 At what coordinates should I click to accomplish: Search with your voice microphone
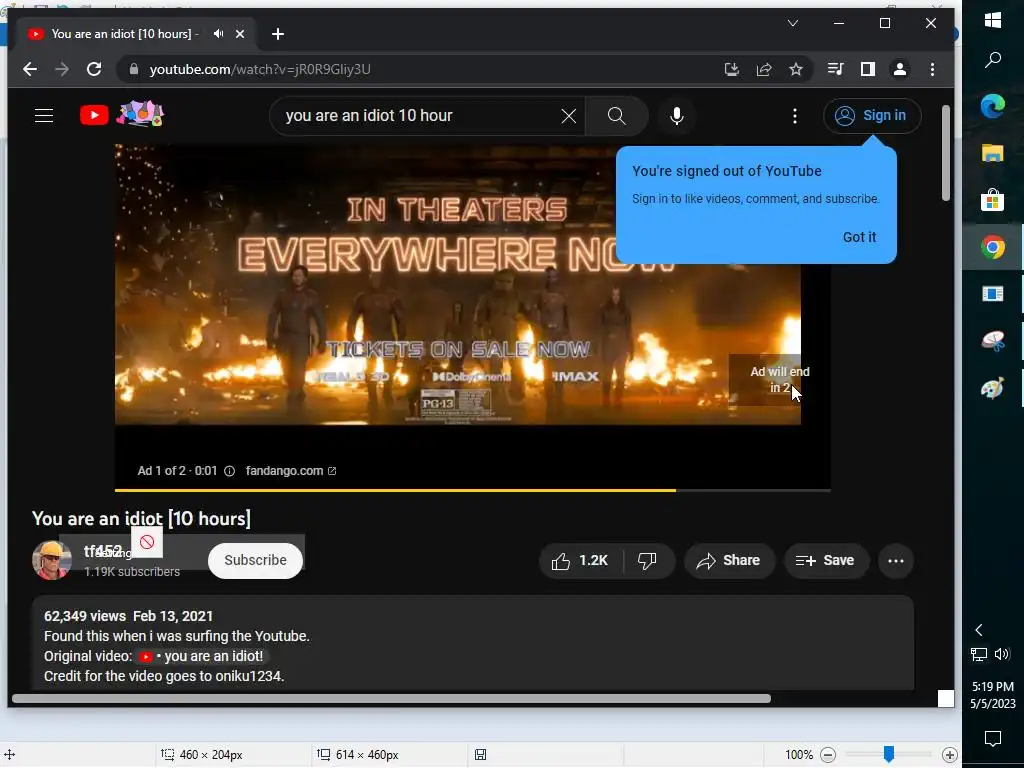coord(677,116)
